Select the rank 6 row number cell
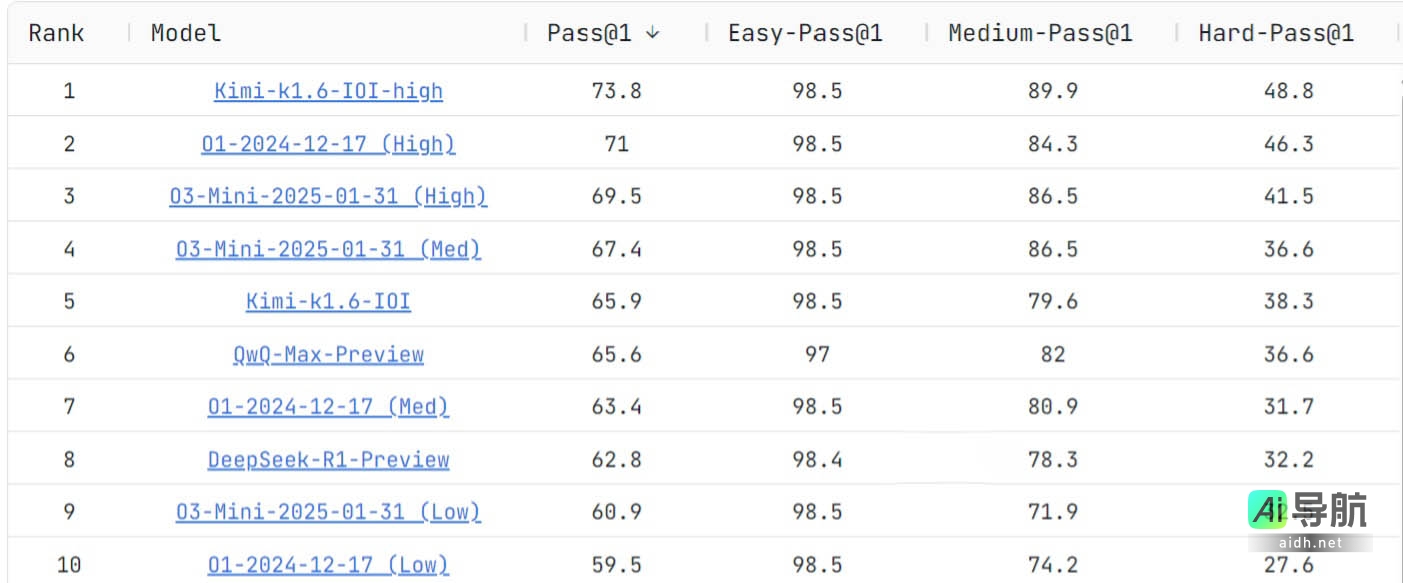This screenshot has width=1403, height=583. (69, 354)
